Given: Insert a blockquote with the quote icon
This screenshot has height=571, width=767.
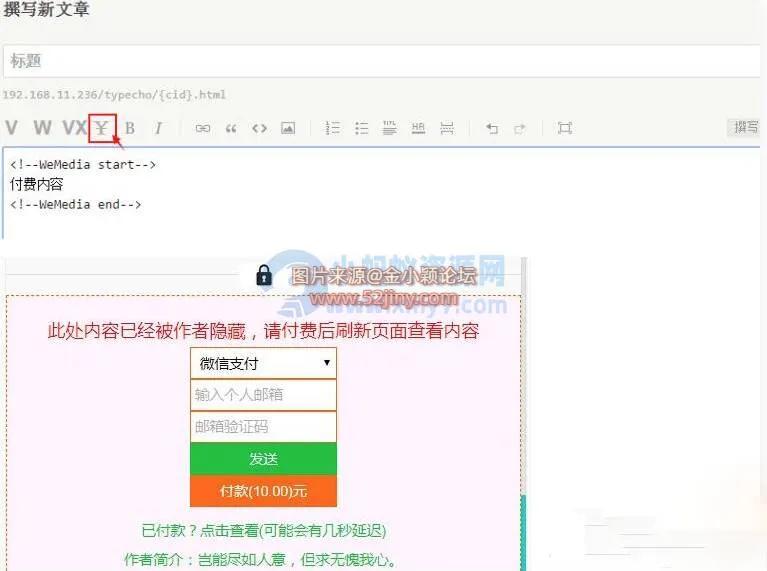Looking at the screenshot, I should coord(231,128).
